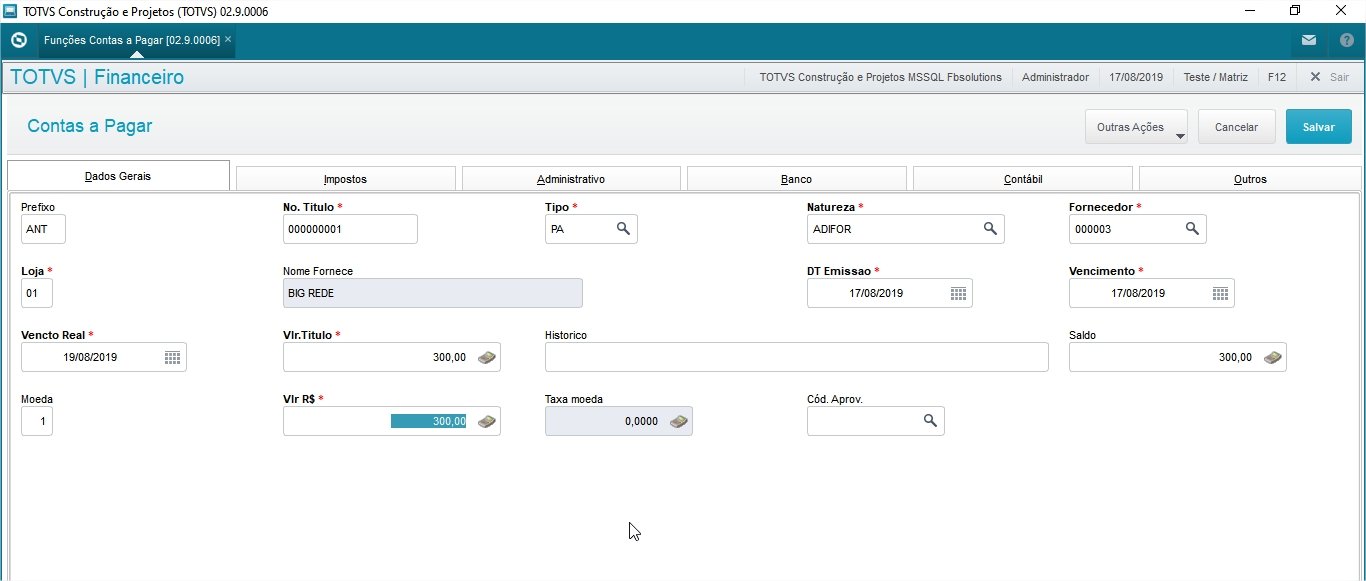Switch to the Outros tab
This screenshot has width=1366, height=581.
click(x=1250, y=179)
